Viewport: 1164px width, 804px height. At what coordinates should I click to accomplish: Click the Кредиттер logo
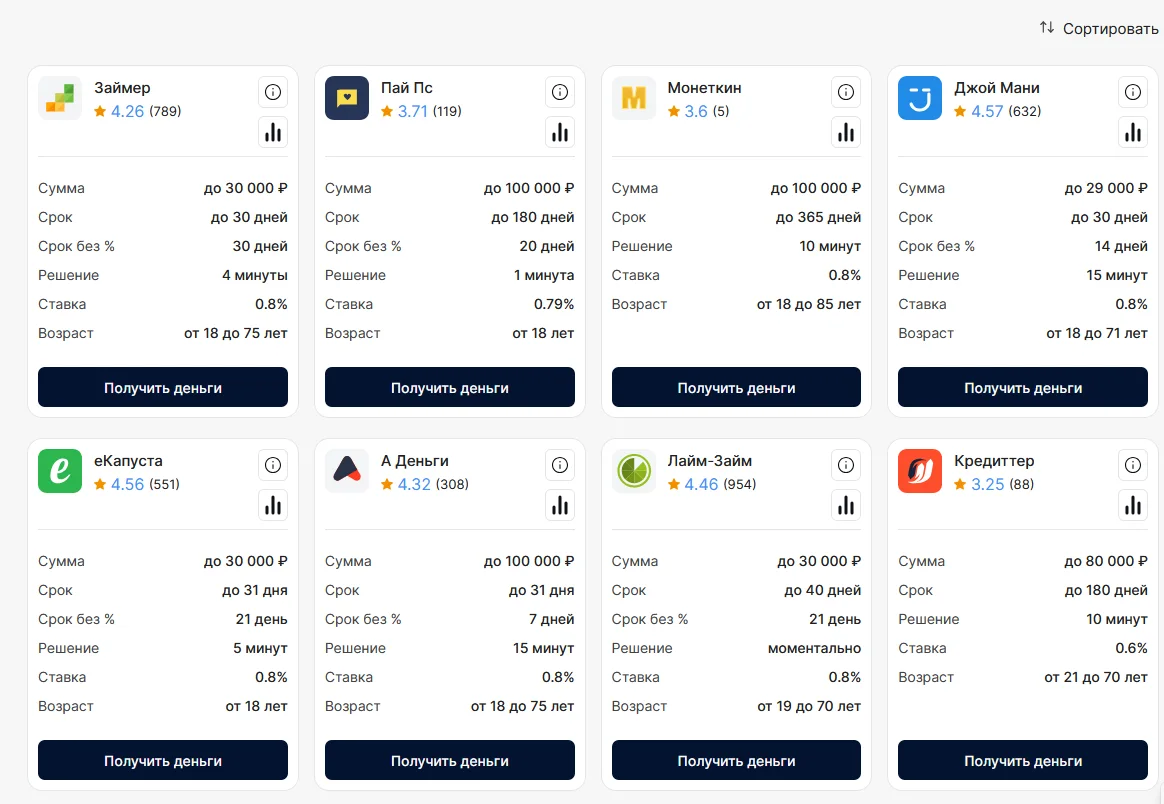click(x=920, y=471)
